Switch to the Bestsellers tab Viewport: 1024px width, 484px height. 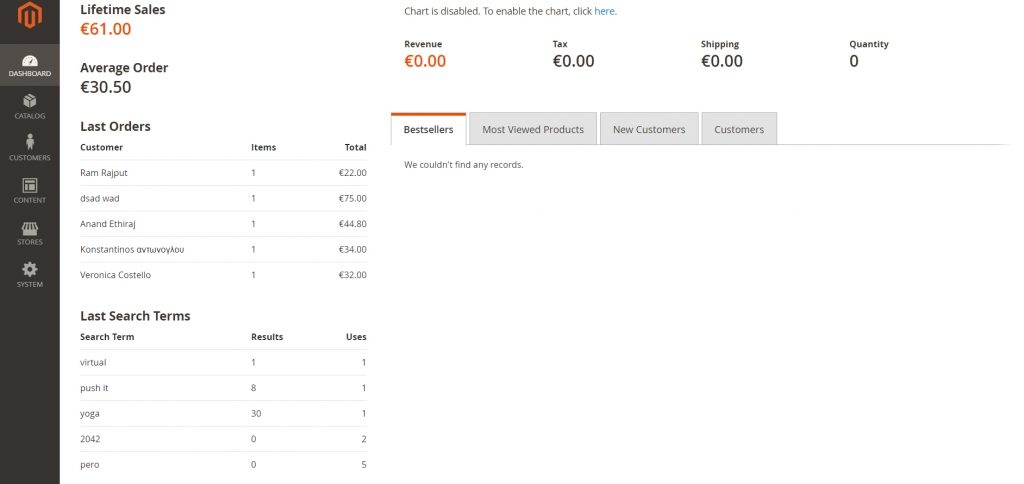click(x=428, y=129)
